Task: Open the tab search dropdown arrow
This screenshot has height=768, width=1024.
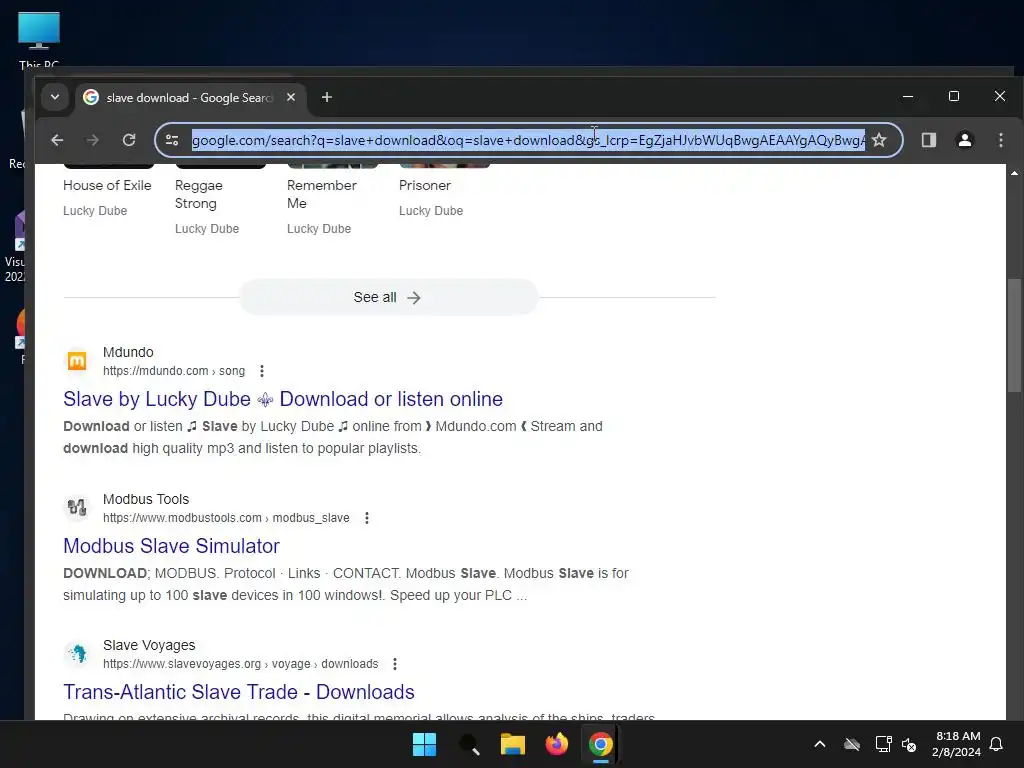Action: coord(55,97)
